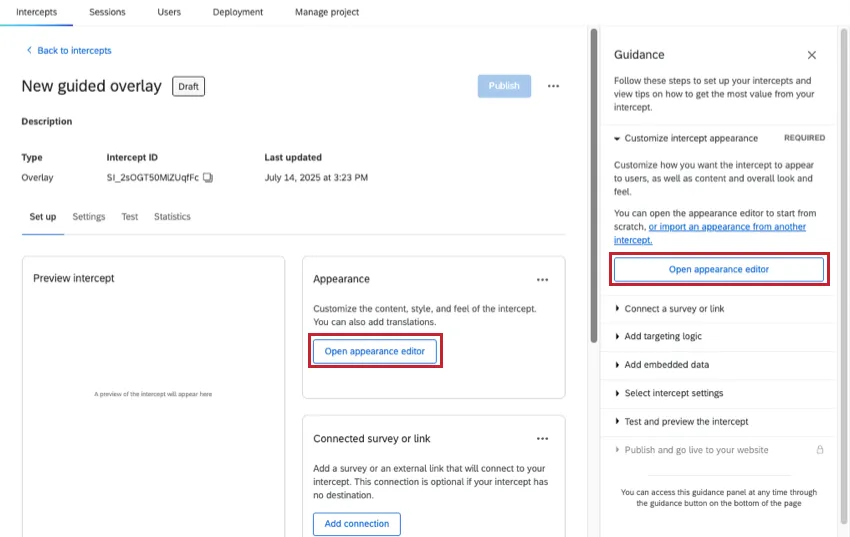Open the Manage project tab
This screenshot has width=850, height=537.
327,12
